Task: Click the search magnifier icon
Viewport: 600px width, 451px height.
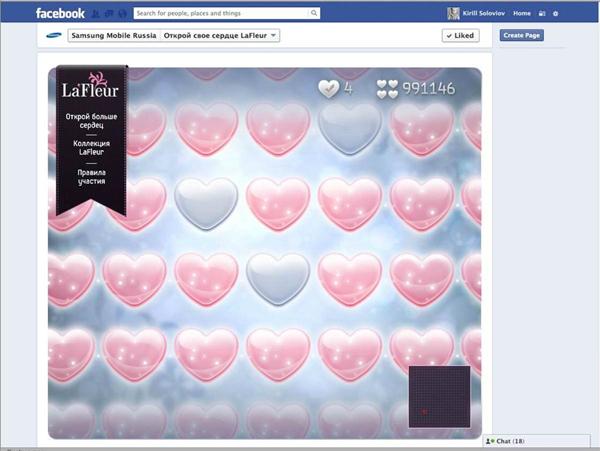Action: pos(314,14)
